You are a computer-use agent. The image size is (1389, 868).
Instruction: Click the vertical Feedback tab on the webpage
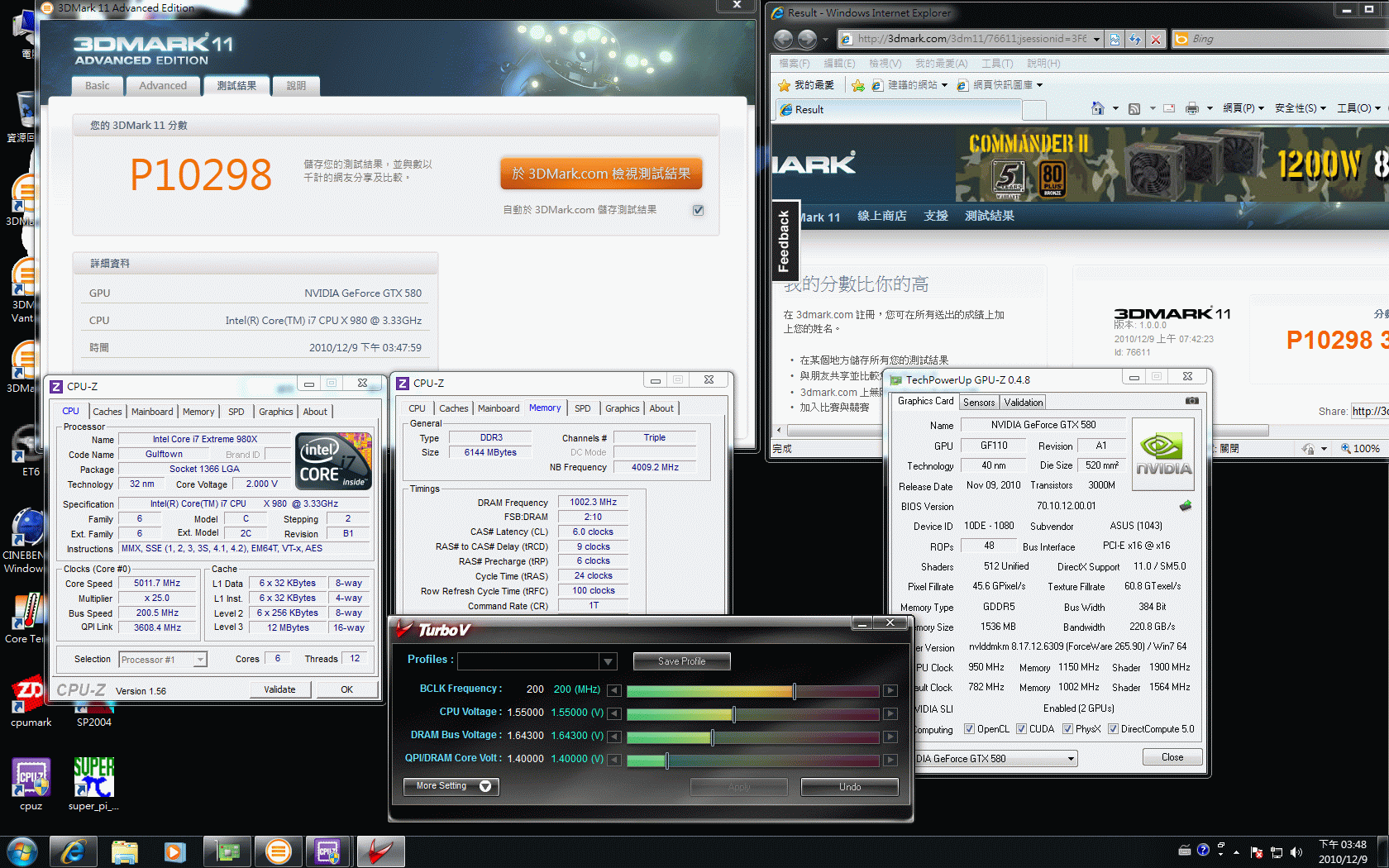pyautogui.click(x=785, y=241)
